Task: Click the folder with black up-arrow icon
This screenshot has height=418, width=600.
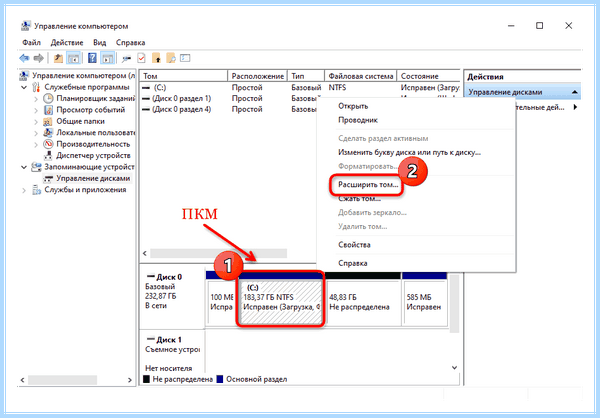Action: point(156,58)
